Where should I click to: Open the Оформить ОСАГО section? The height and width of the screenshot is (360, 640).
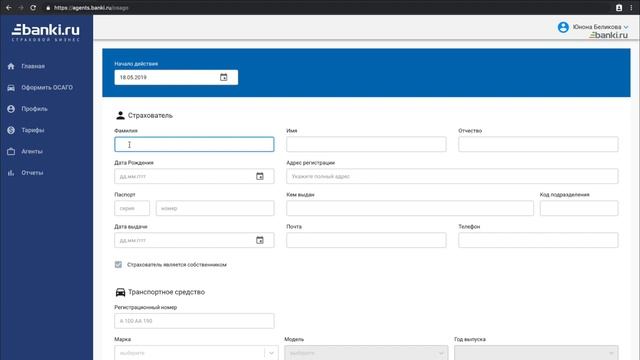pyautogui.click(x=47, y=87)
